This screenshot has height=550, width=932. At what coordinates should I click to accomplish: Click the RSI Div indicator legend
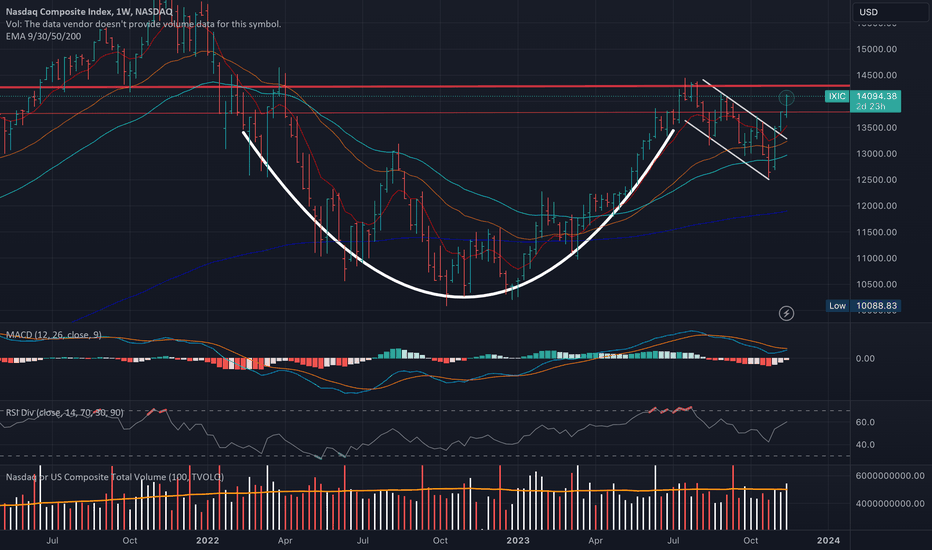[x=65, y=413]
